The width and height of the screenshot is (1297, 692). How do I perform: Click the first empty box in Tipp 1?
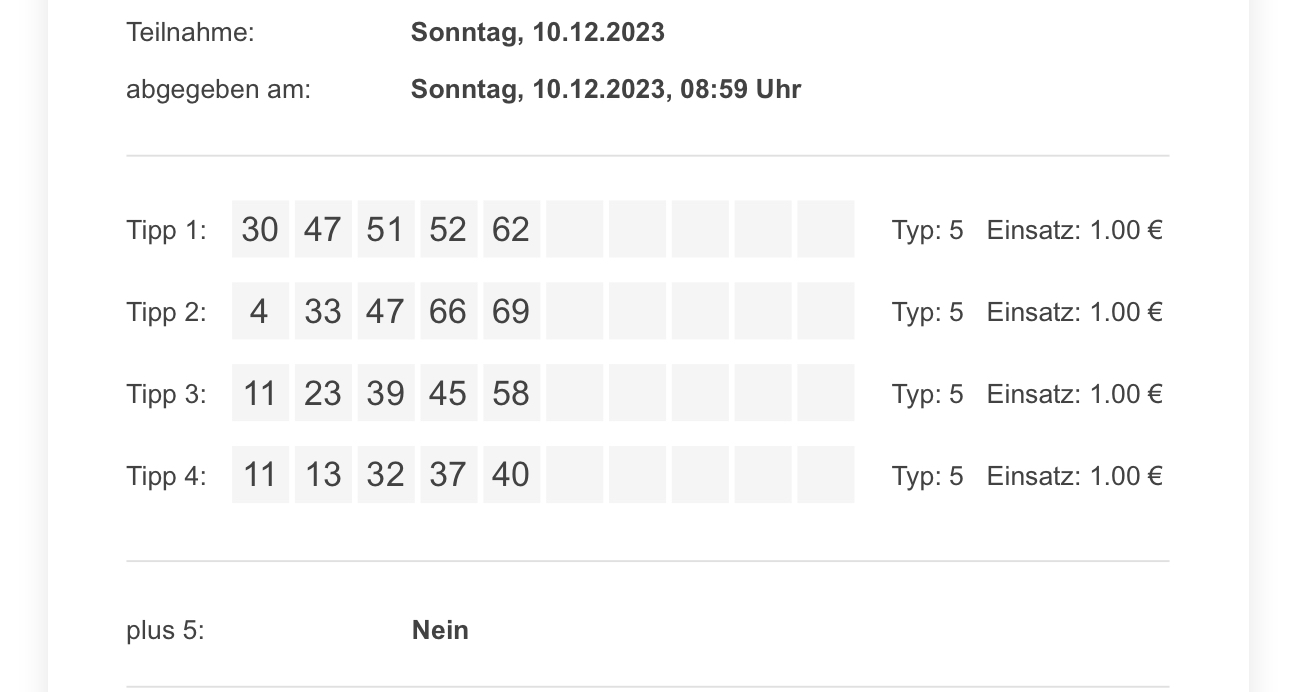click(574, 229)
